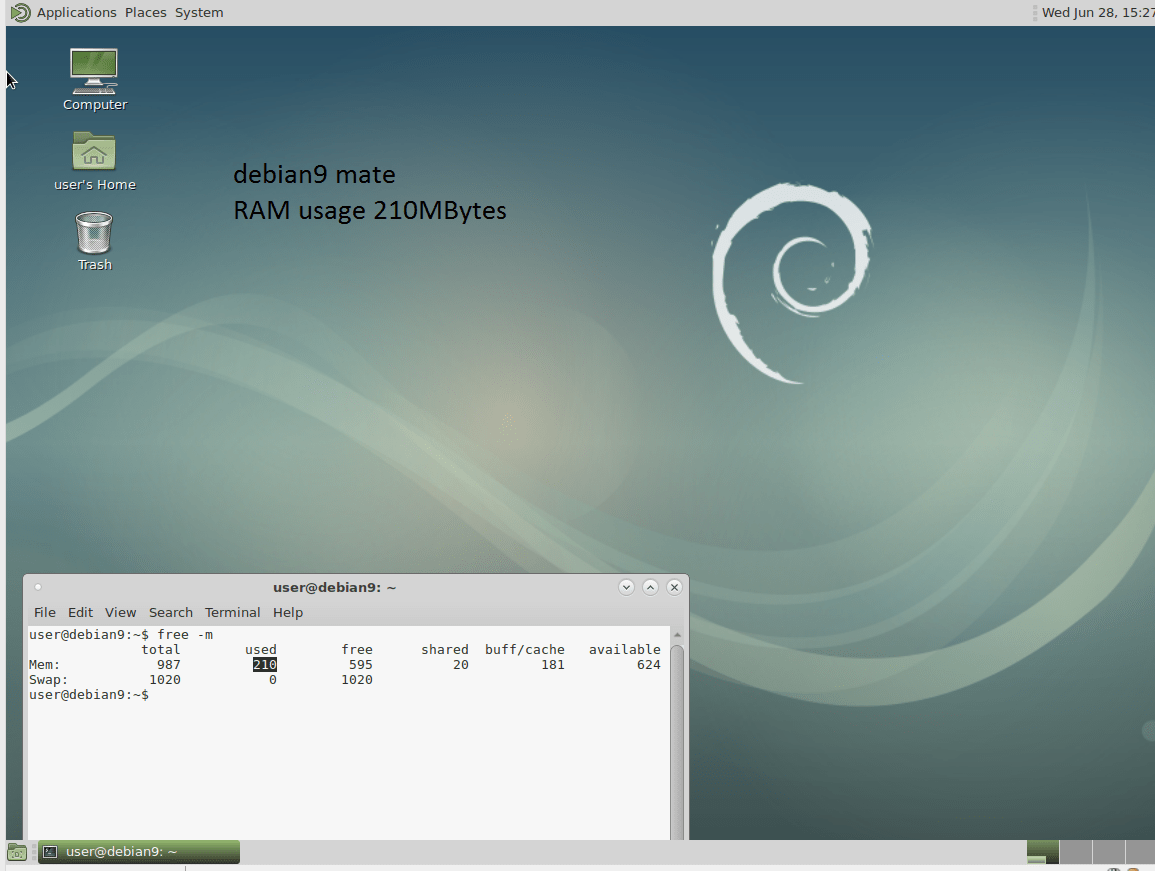Click the 'Swap:' row label
1155x871 pixels.
[x=48, y=679]
